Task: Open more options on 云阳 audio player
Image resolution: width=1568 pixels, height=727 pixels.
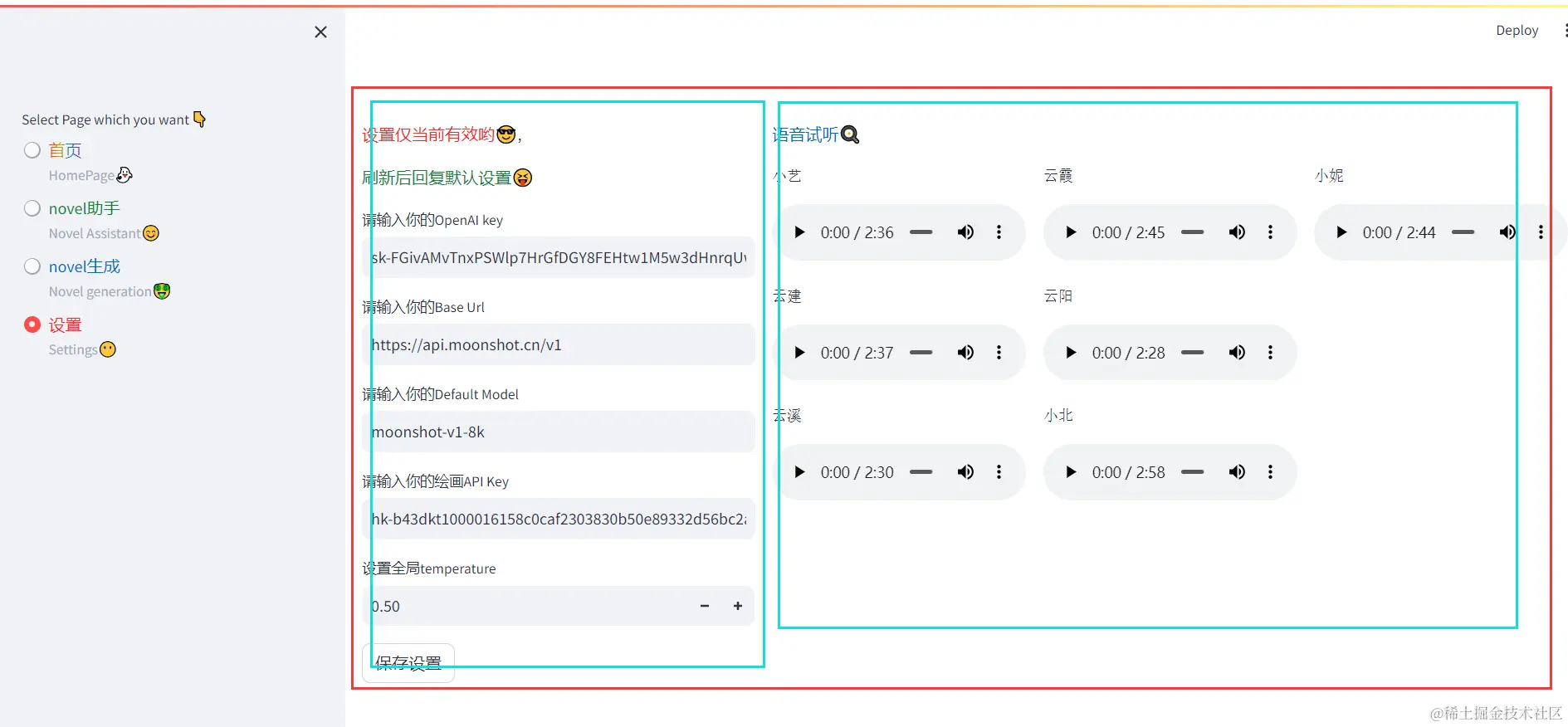Action: coord(1270,353)
